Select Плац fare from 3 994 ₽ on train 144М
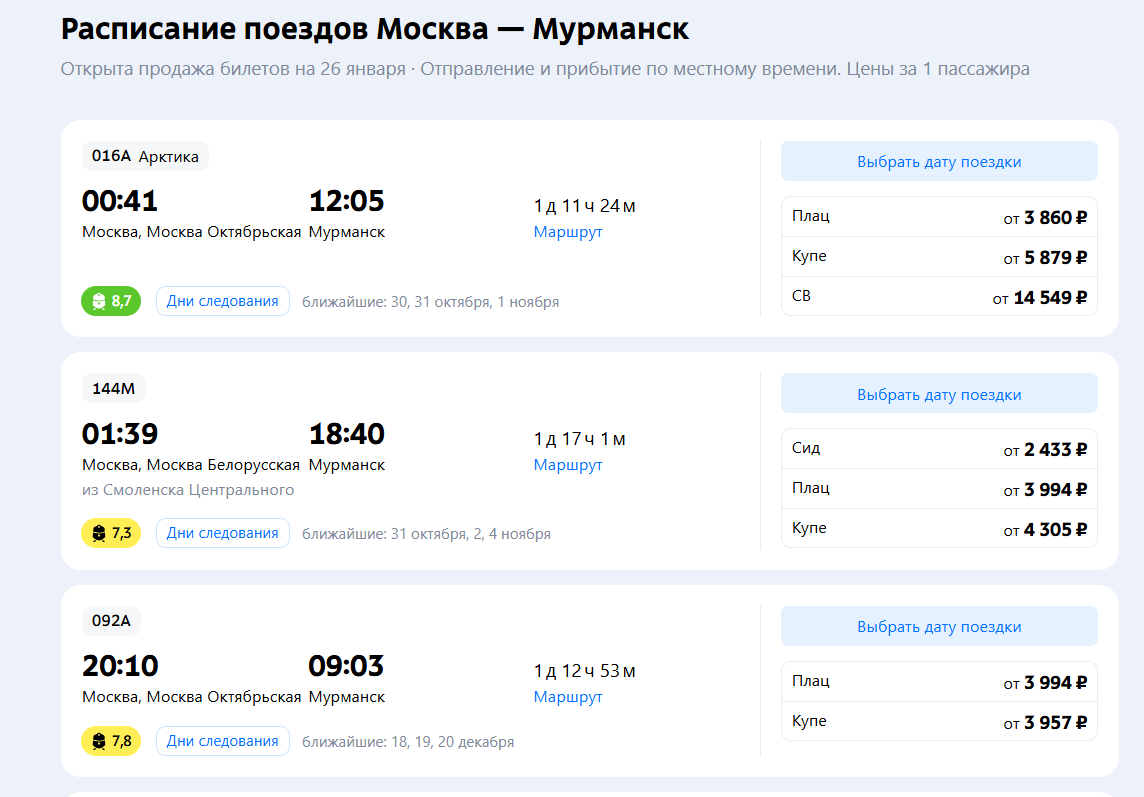 click(x=939, y=488)
